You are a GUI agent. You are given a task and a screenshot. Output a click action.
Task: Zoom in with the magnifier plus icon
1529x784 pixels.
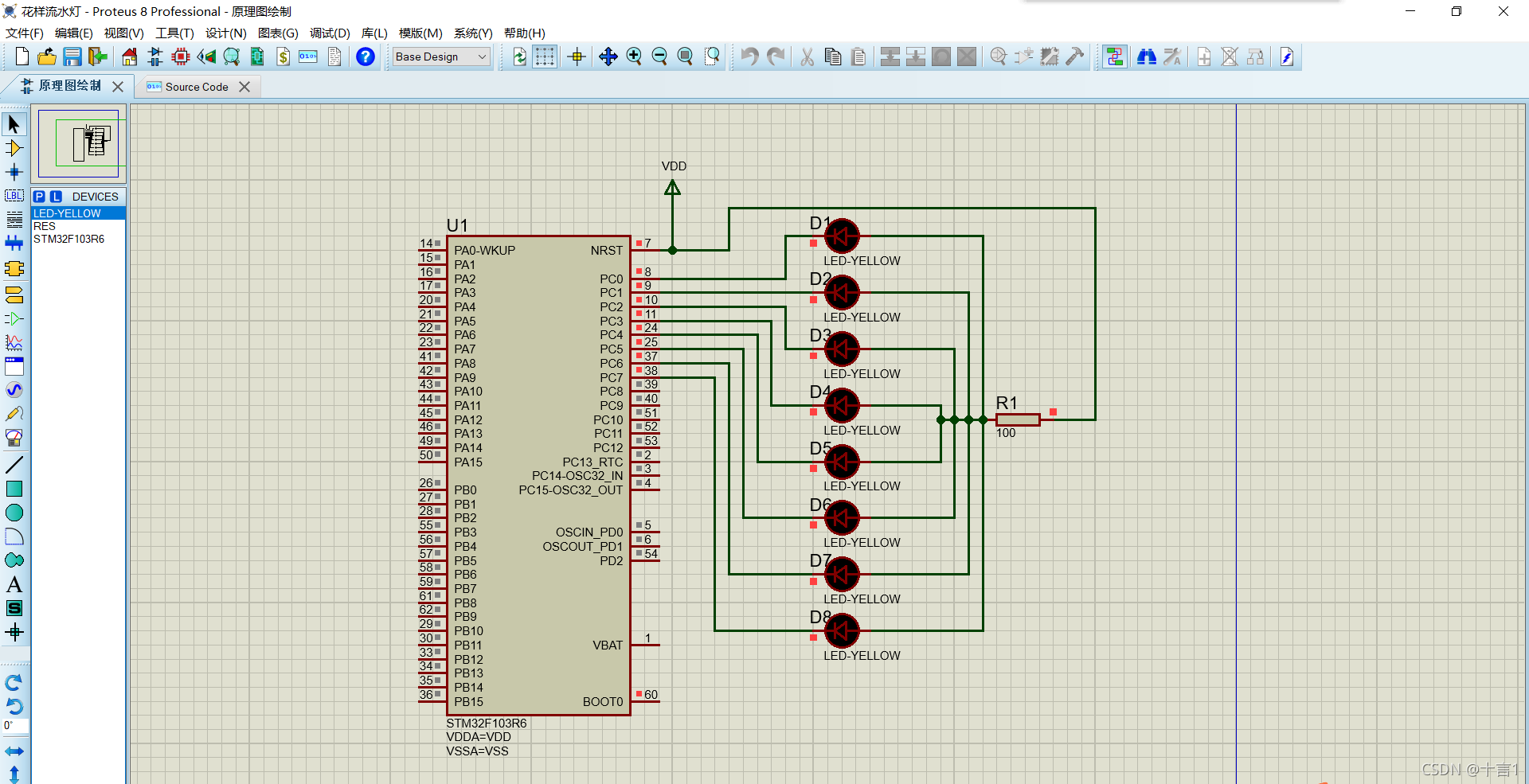[634, 57]
